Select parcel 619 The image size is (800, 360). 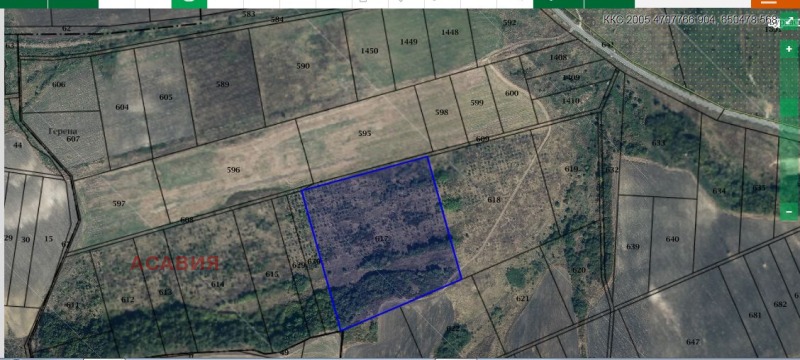click(x=571, y=169)
